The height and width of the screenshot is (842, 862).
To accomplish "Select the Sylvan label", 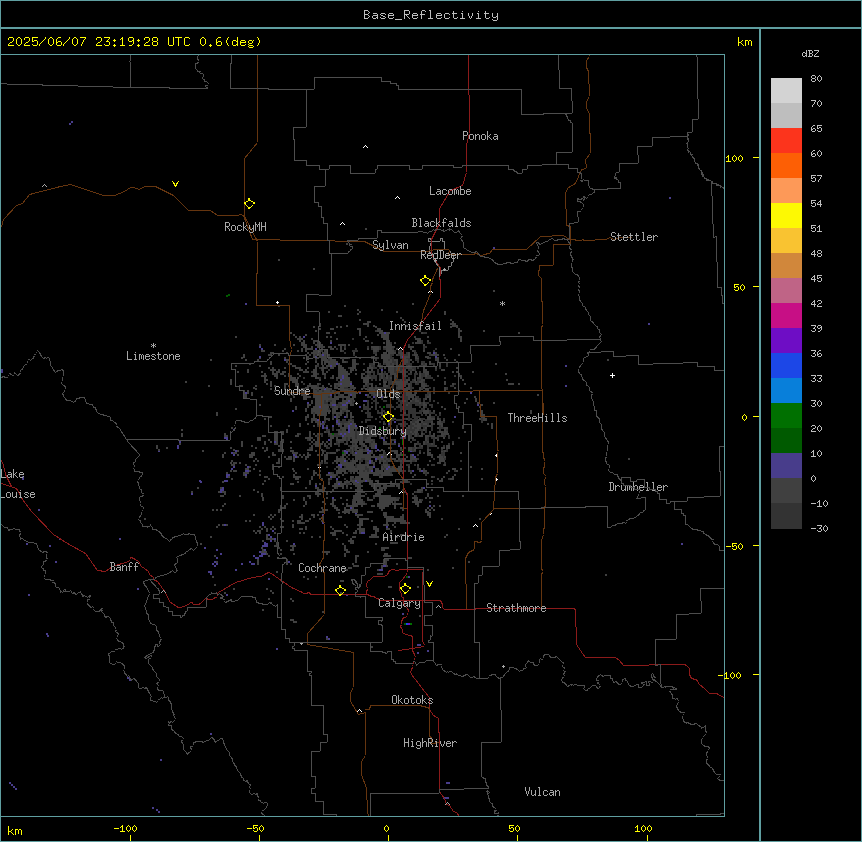I will (x=390, y=245).
